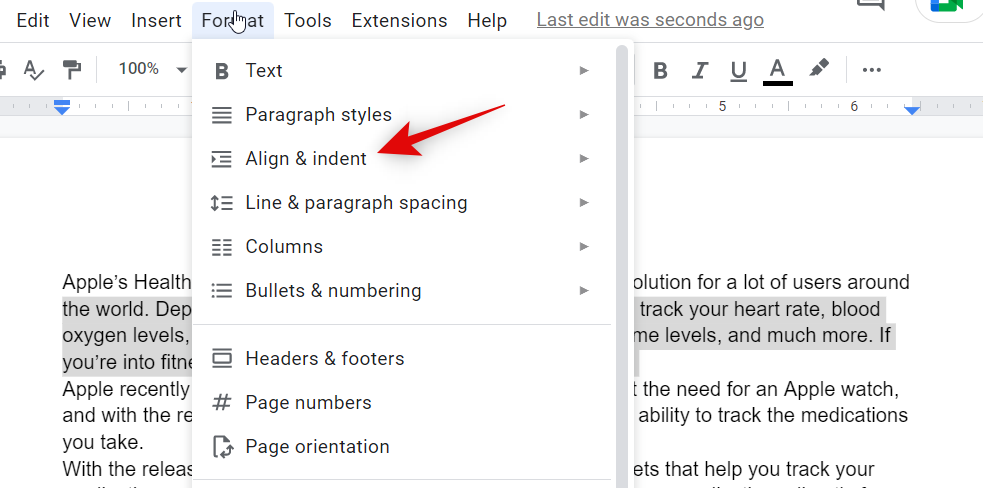Open the Tools menu

(307, 20)
